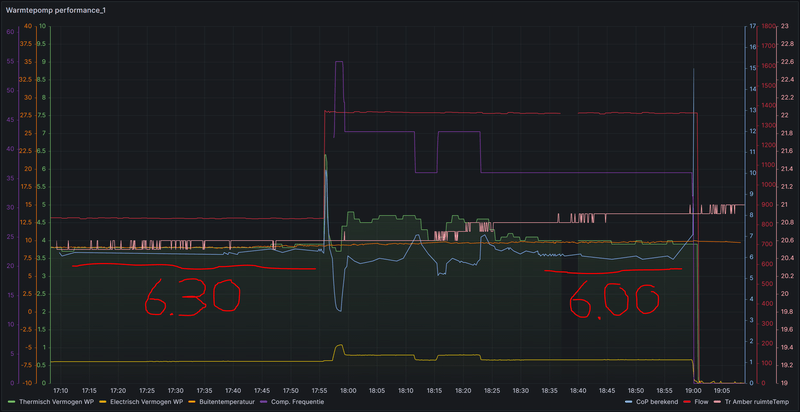The image size is (800, 412).
Task: Toggle the Electrisch Vermogen WP legend series
Action: [x=146, y=402]
